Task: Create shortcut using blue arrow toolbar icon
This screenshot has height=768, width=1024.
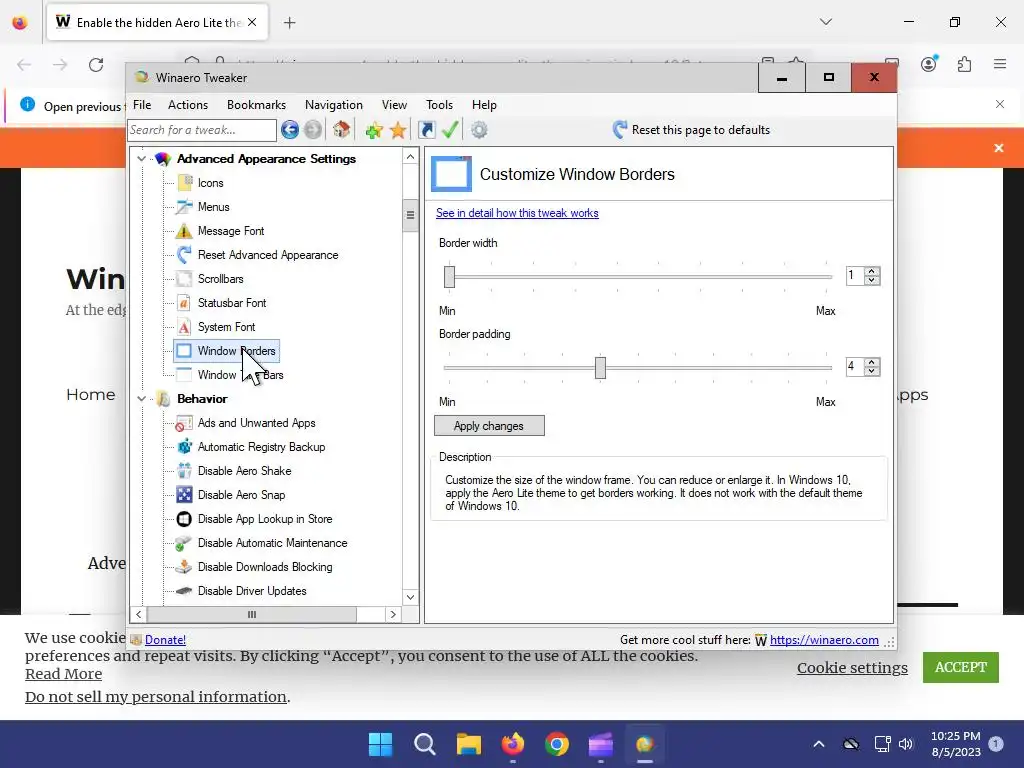Action: [x=426, y=130]
